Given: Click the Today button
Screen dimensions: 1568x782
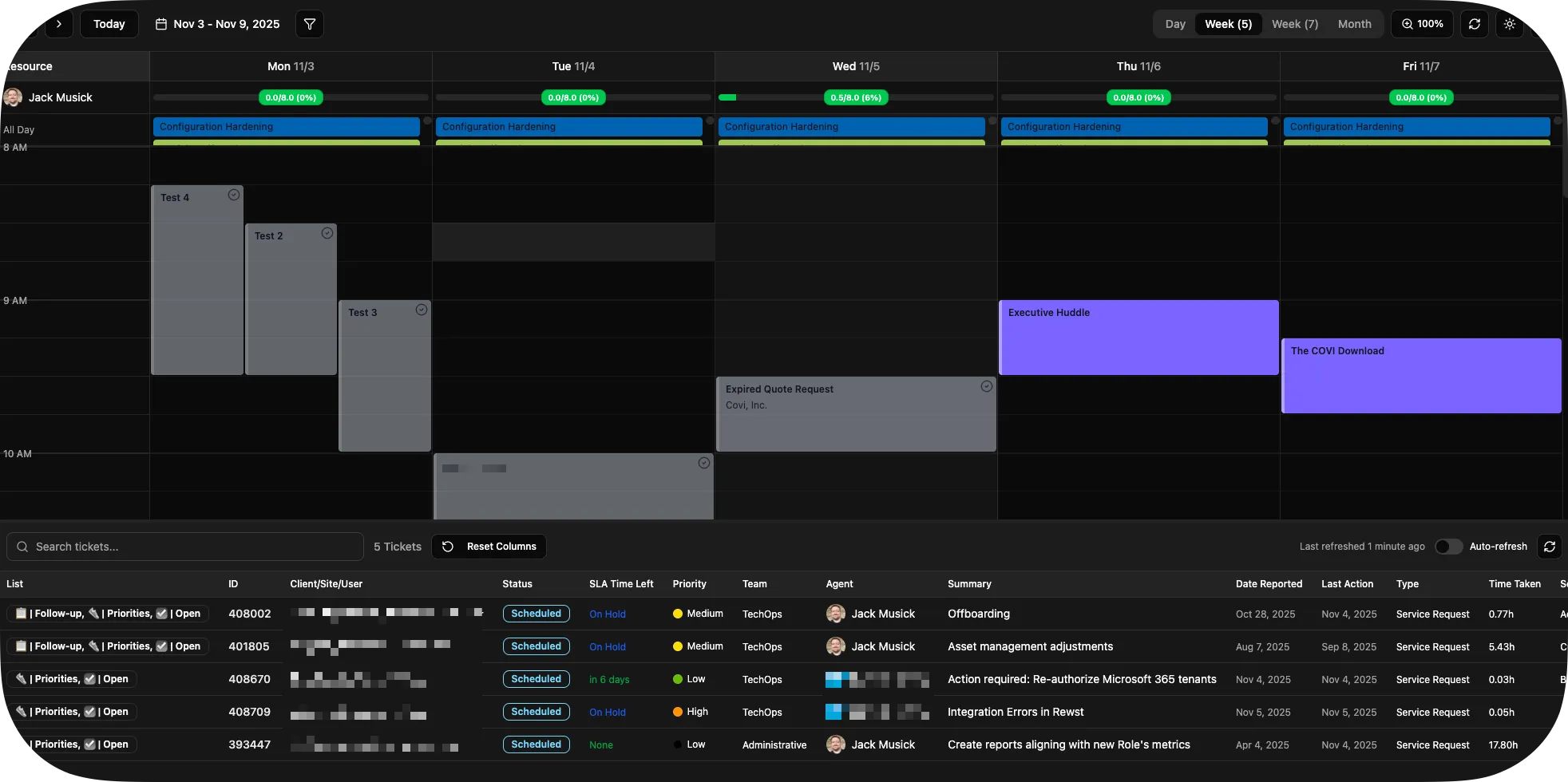Looking at the screenshot, I should [109, 24].
